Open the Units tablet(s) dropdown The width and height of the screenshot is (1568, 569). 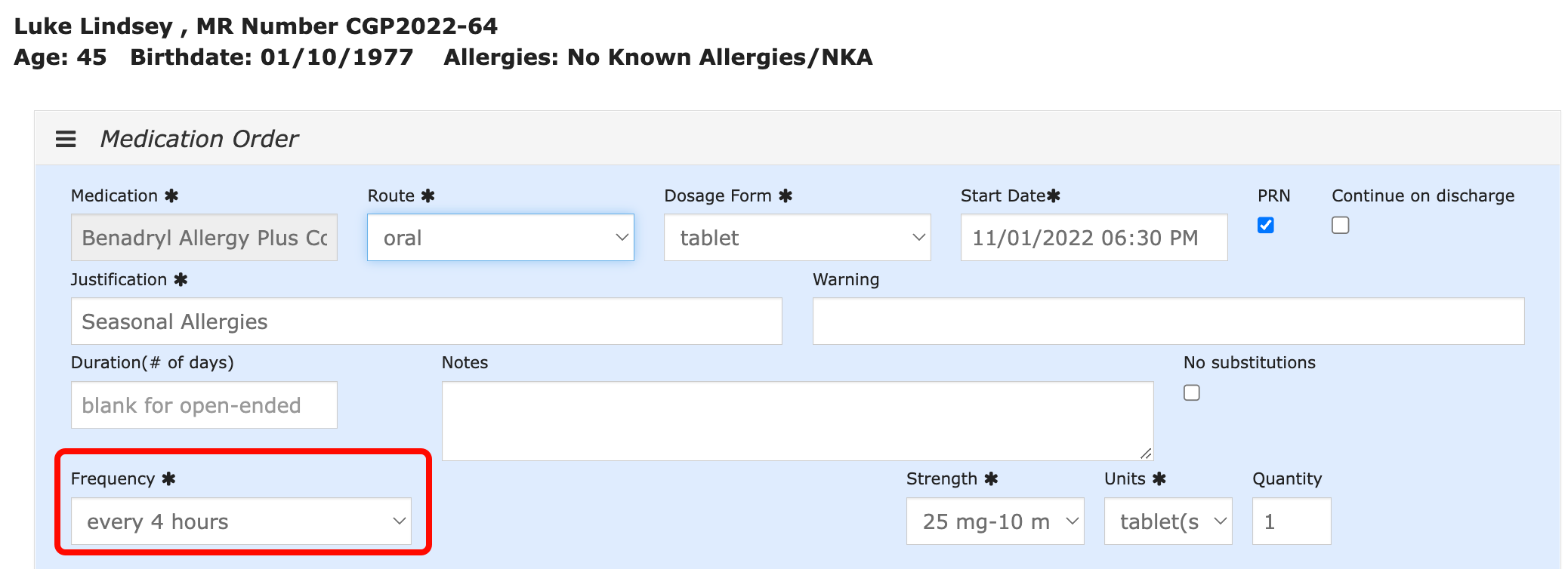pyautogui.click(x=1168, y=521)
